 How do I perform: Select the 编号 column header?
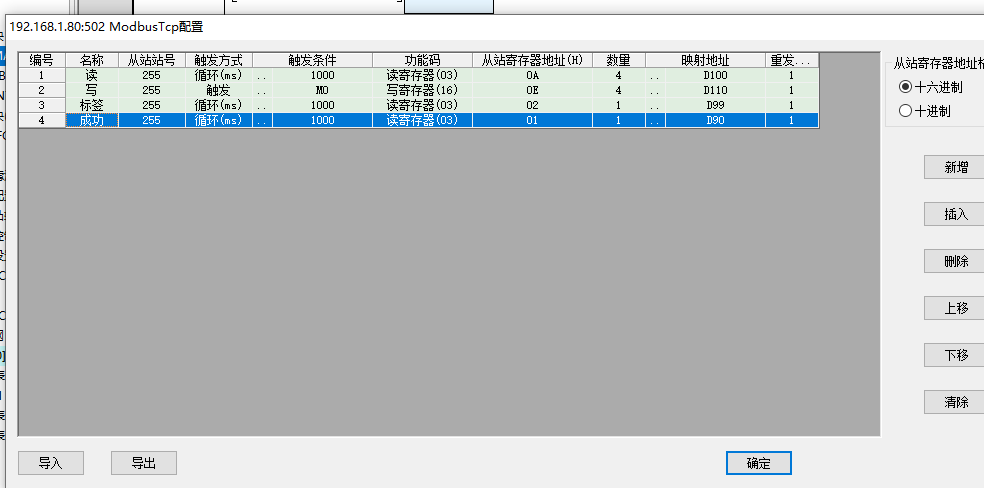pos(42,60)
